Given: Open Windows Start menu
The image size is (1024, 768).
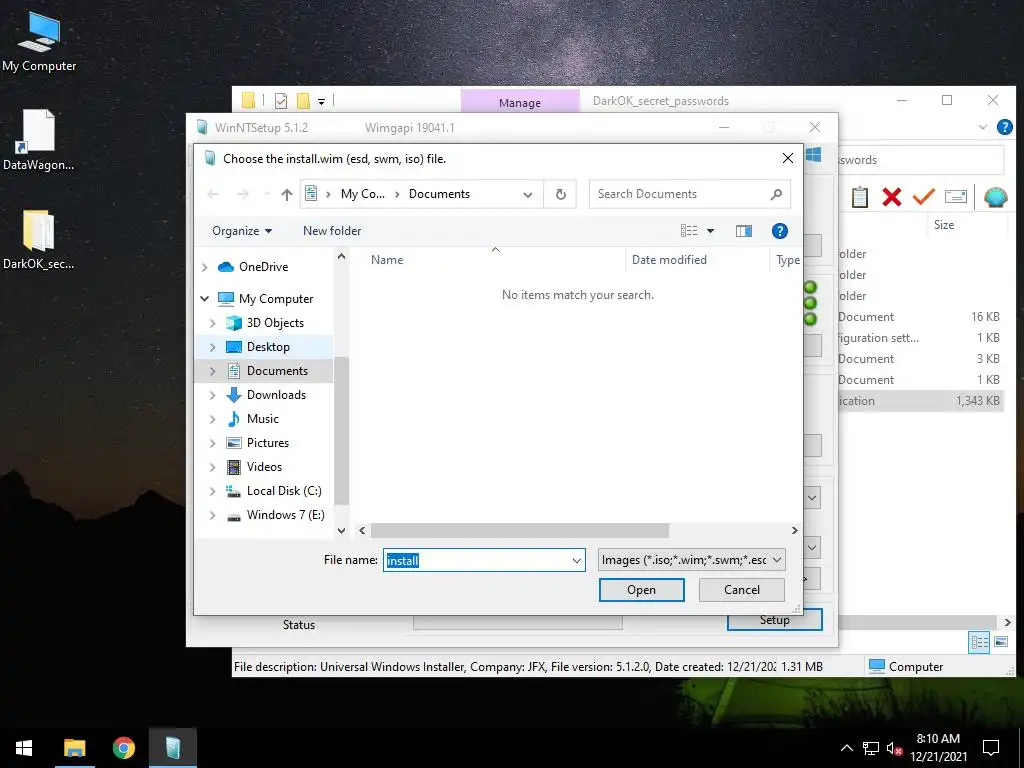Looking at the screenshot, I should (24, 748).
